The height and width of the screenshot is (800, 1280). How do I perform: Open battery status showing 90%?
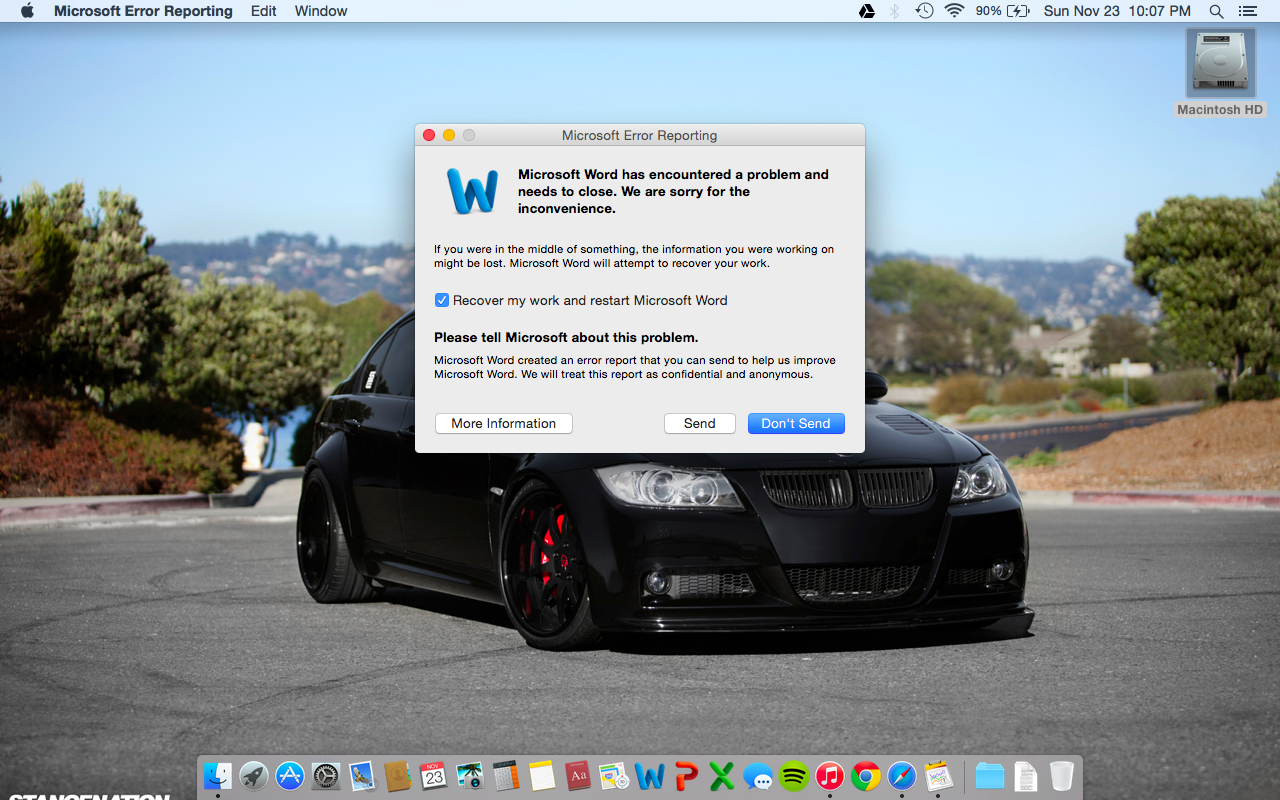pos(1003,11)
